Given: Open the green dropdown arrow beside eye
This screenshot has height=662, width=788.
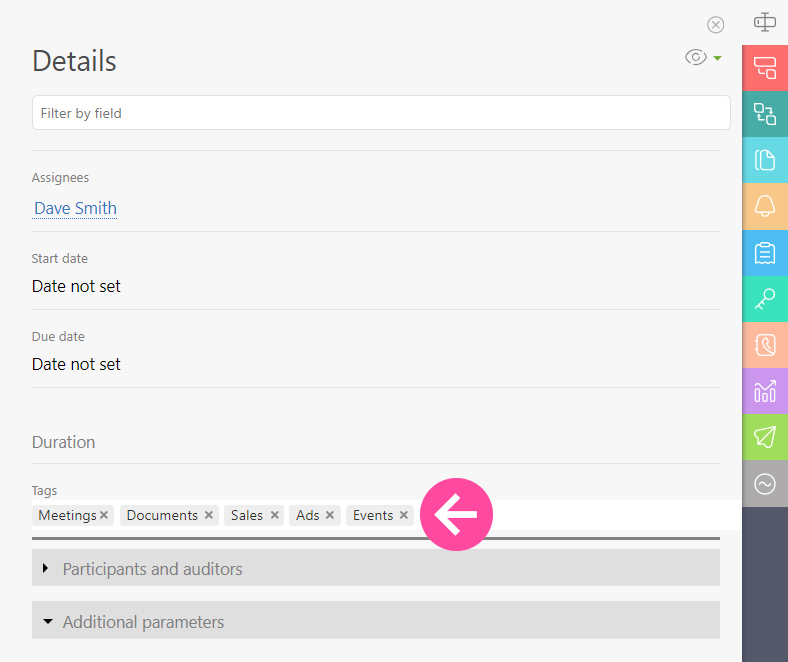Looking at the screenshot, I should (718, 59).
